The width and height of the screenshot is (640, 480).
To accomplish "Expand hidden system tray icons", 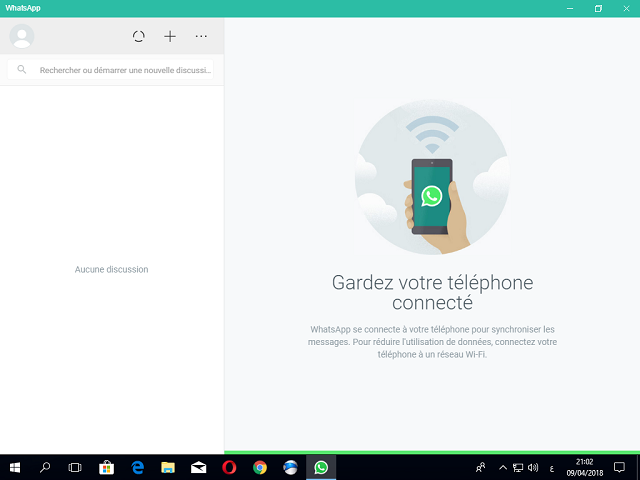I will click(x=503, y=468).
